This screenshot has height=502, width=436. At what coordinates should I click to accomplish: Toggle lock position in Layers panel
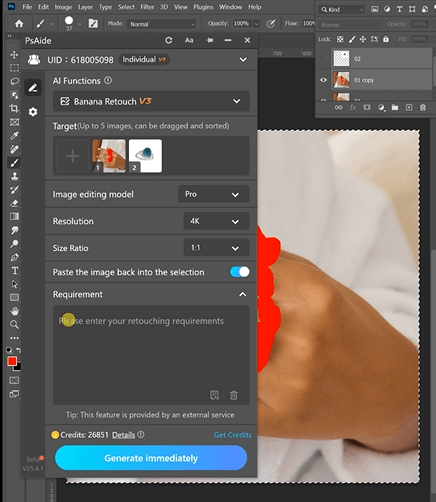(x=363, y=39)
